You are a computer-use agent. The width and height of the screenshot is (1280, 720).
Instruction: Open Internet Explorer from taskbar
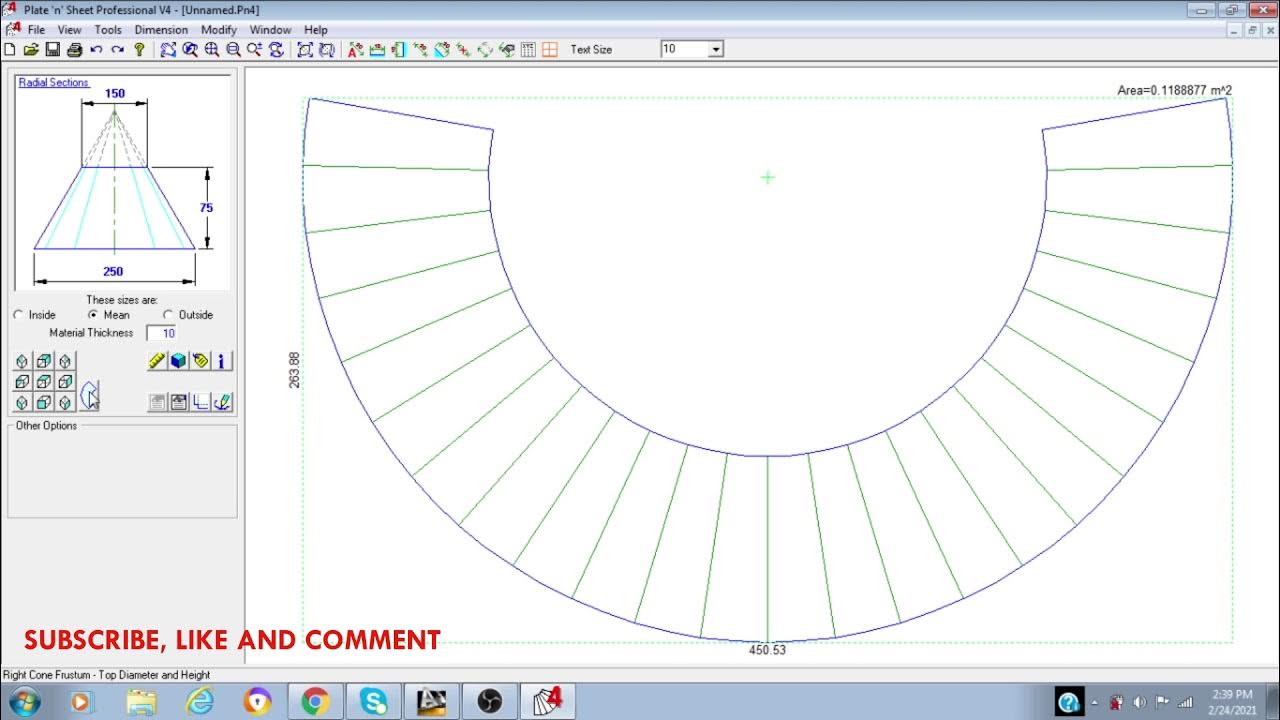point(200,702)
